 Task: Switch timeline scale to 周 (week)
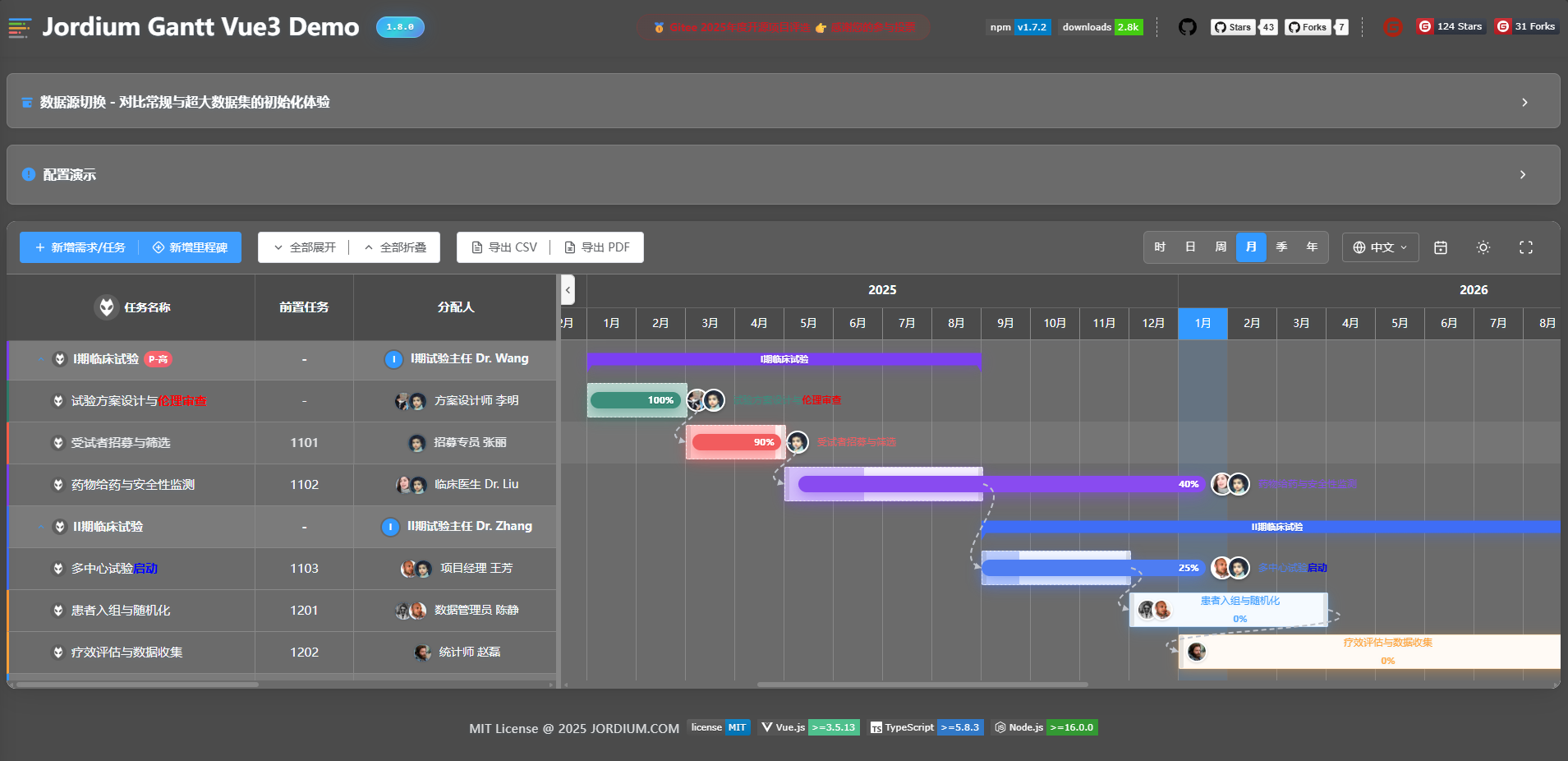pyautogui.click(x=1221, y=247)
